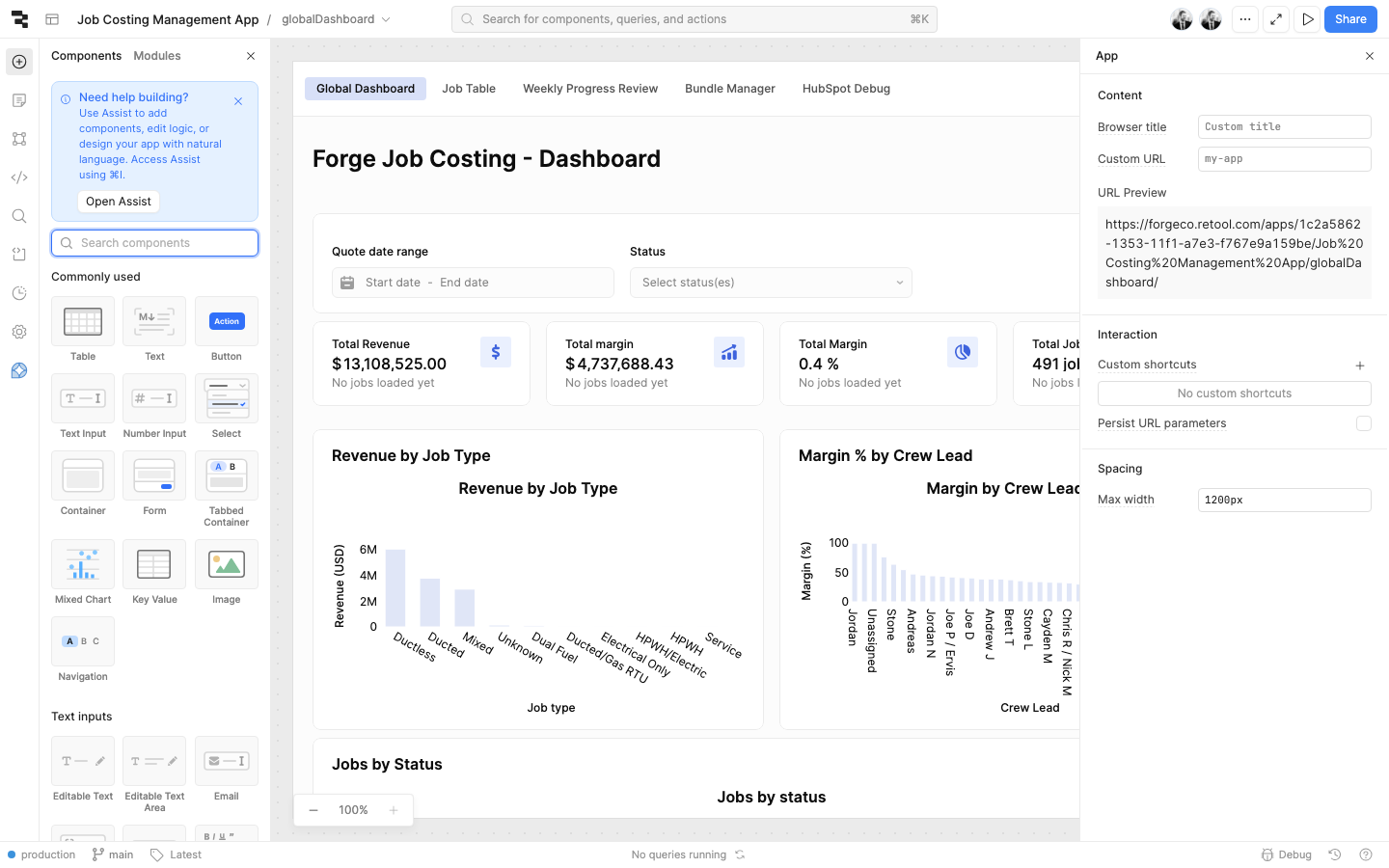The width and height of the screenshot is (1389, 868).
Task: Open the Quote date range picker
Action: pos(473,283)
